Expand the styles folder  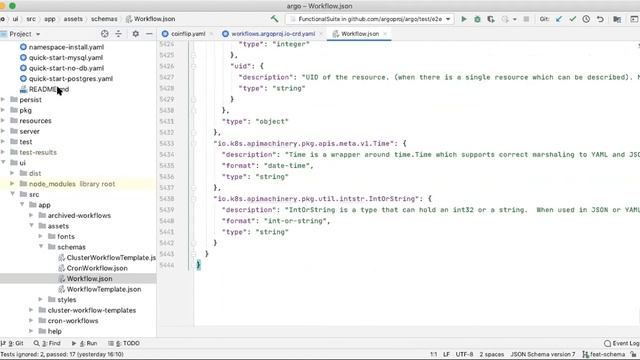41,299
